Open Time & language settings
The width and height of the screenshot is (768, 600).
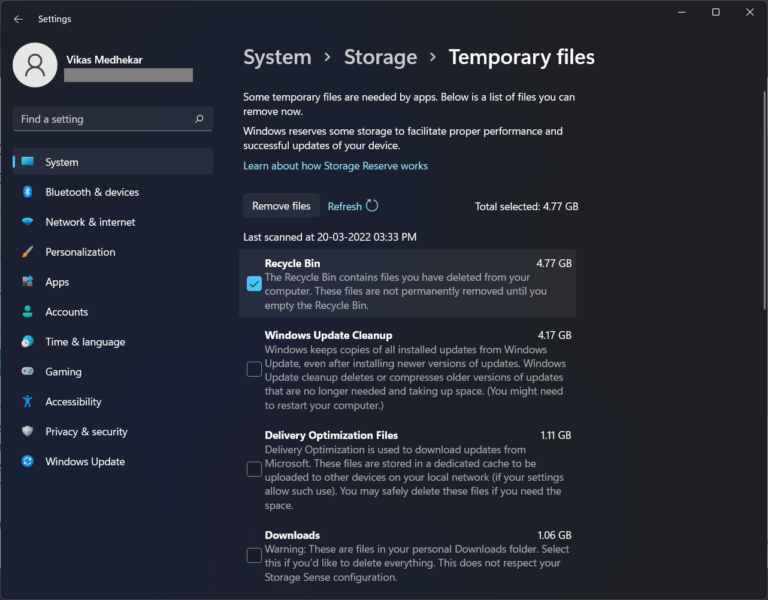tap(113, 341)
